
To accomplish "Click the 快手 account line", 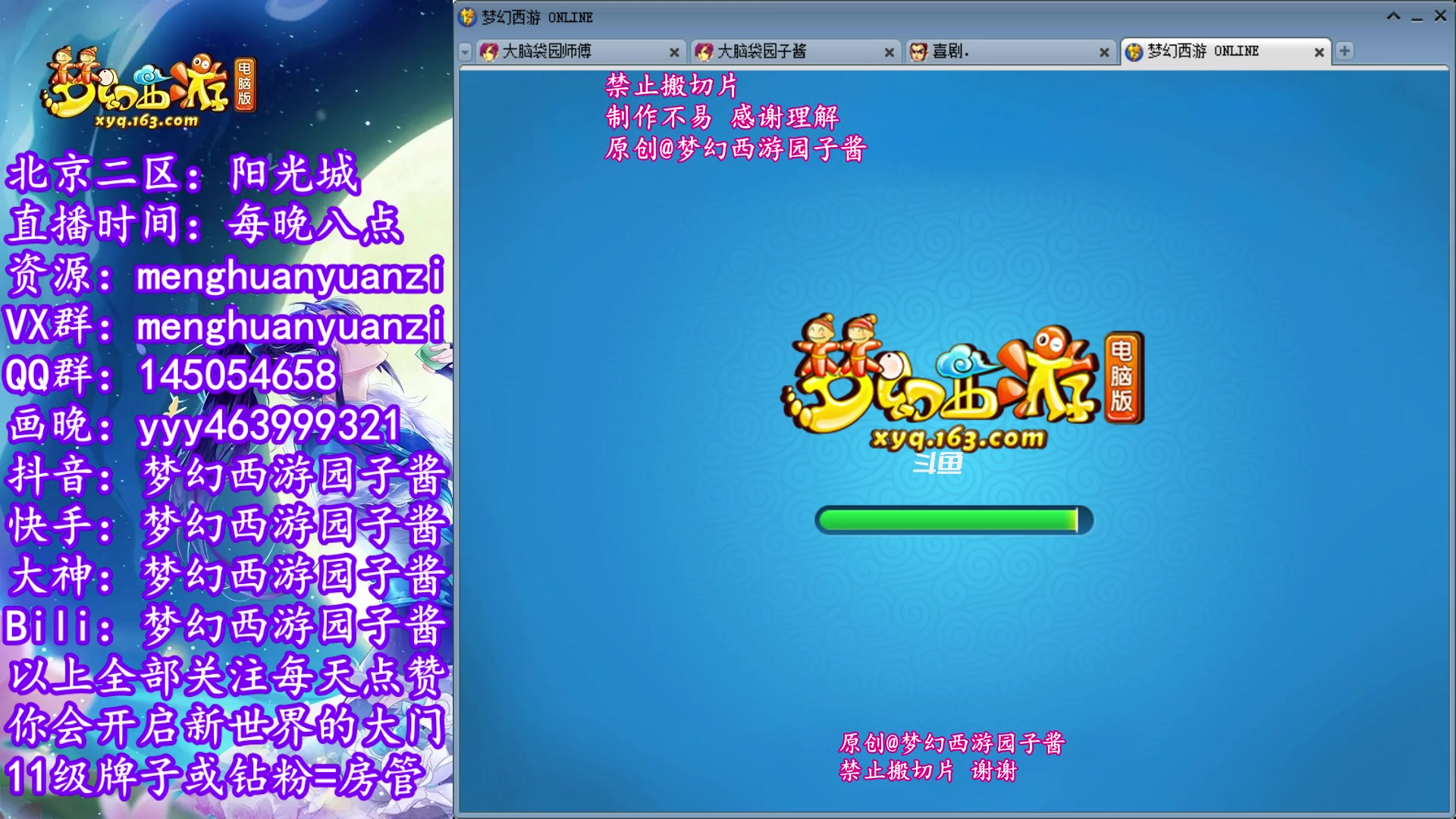I will (x=227, y=526).
